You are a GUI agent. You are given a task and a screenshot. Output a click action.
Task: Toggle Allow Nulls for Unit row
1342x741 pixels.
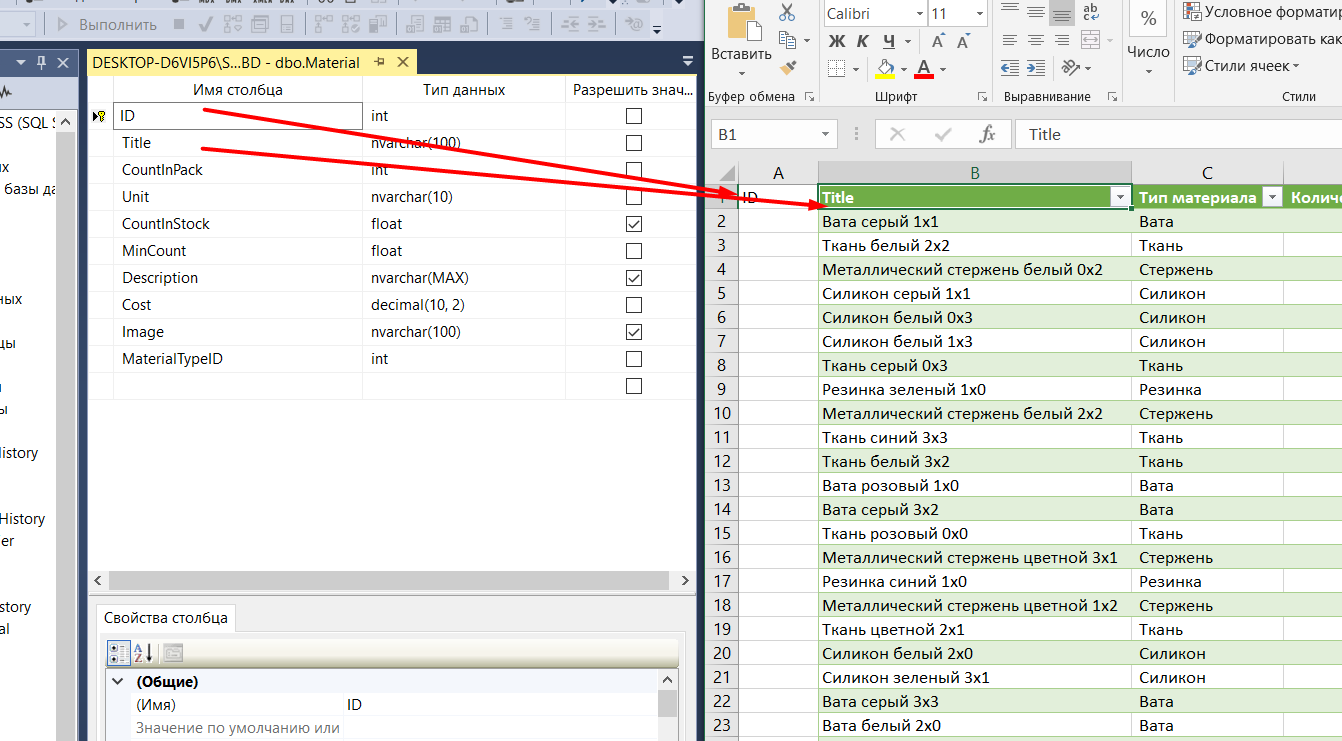[633, 197]
